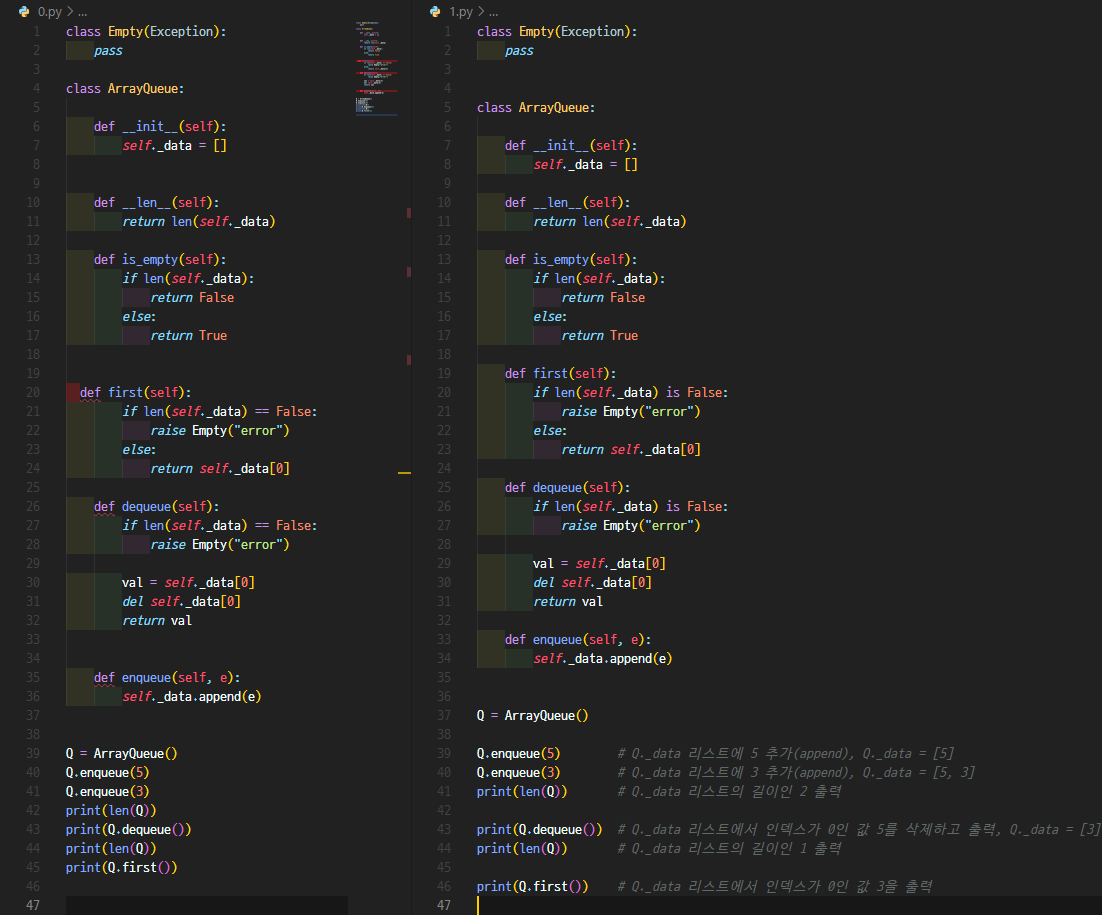Click line number 1 in 0.py gutter

pyautogui.click(x=36, y=31)
